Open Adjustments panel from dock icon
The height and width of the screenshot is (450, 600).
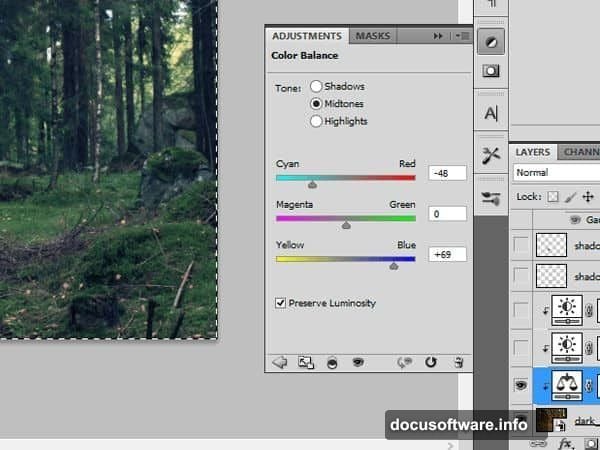(491, 42)
